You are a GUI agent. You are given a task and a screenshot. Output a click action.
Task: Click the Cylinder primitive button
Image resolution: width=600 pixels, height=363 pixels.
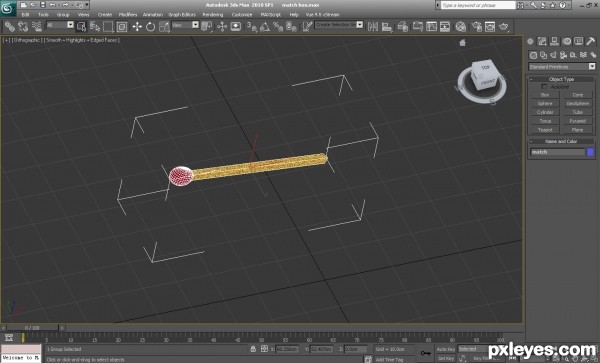pos(545,112)
